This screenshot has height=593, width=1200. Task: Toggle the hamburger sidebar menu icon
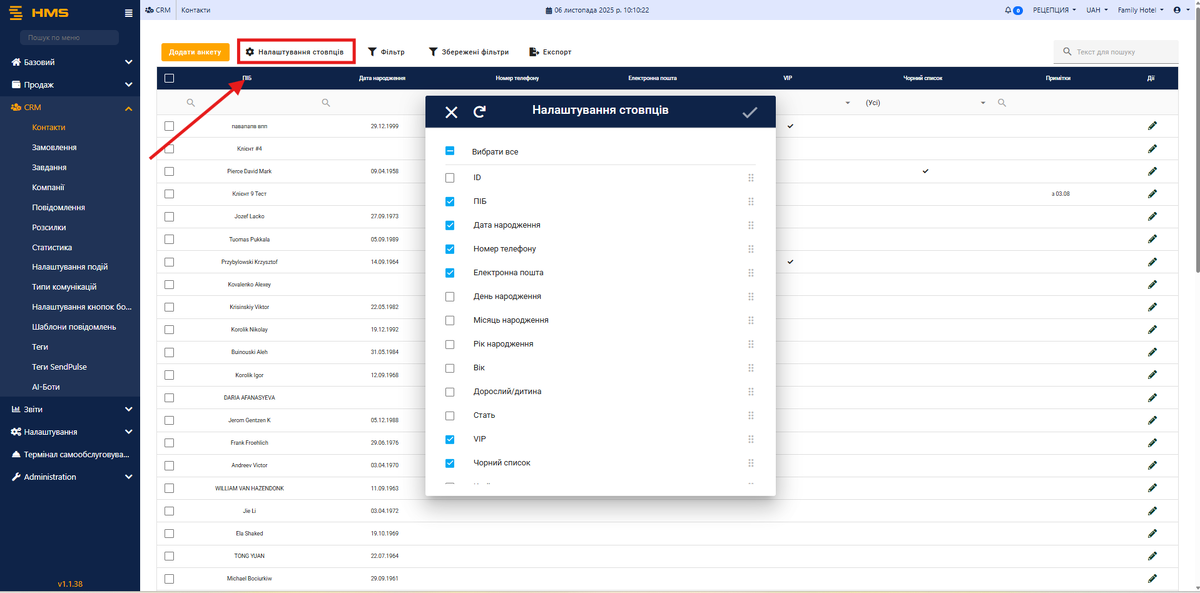coord(128,13)
